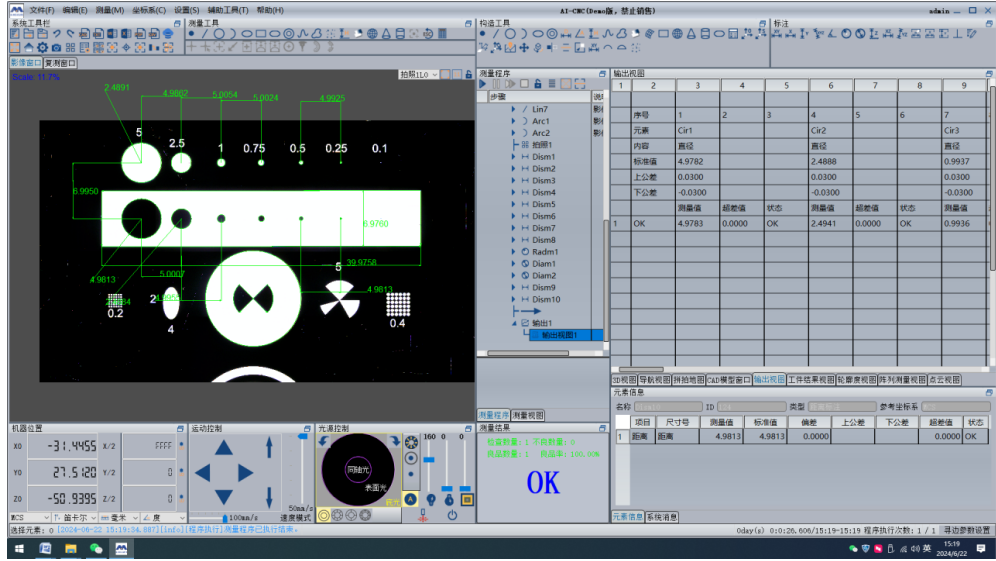Click the WeChat icon in the taskbar
The height and width of the screenshot is (561, 996).
point(96,549)
